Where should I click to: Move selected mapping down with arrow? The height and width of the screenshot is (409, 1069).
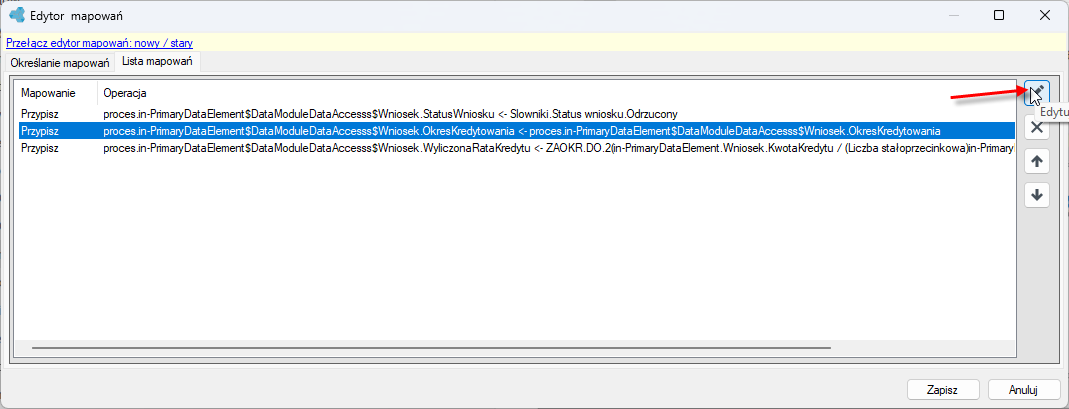pos(1036,195)
